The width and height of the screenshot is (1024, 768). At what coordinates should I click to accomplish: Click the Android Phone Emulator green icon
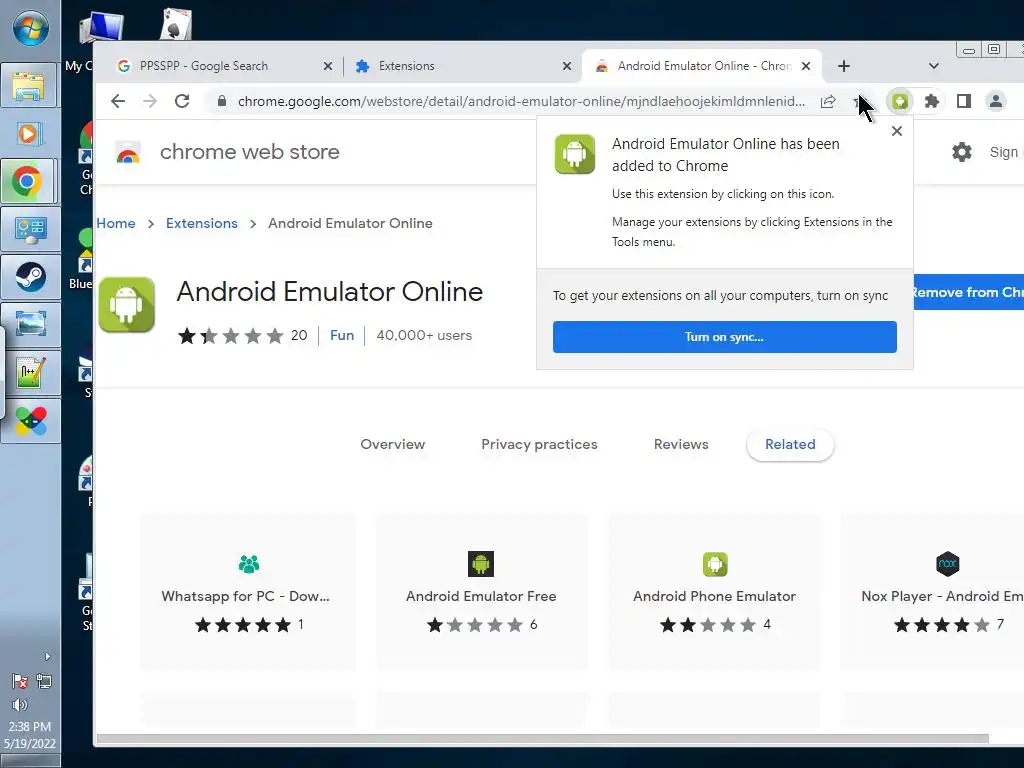pos(715,564)
